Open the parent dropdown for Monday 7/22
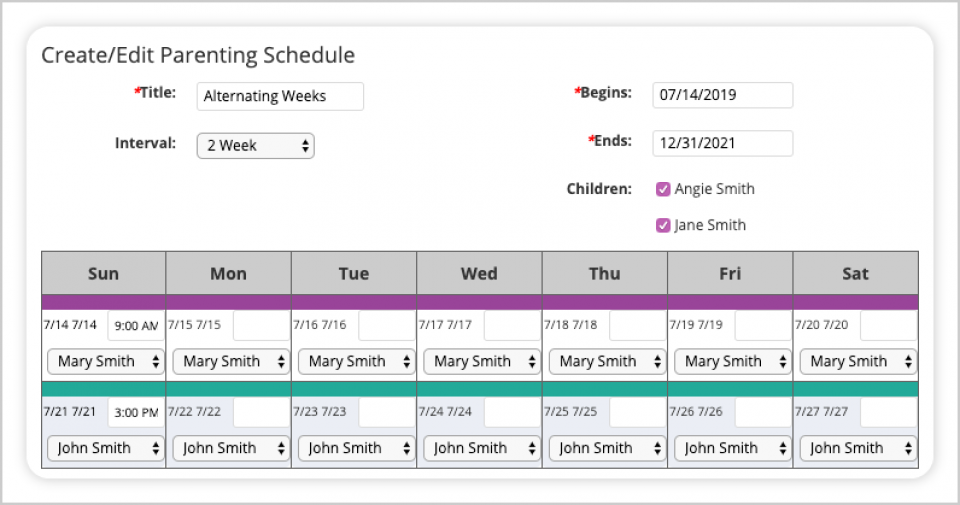The width and height of the screenshot is (960, 505). (x=231, y=448)
